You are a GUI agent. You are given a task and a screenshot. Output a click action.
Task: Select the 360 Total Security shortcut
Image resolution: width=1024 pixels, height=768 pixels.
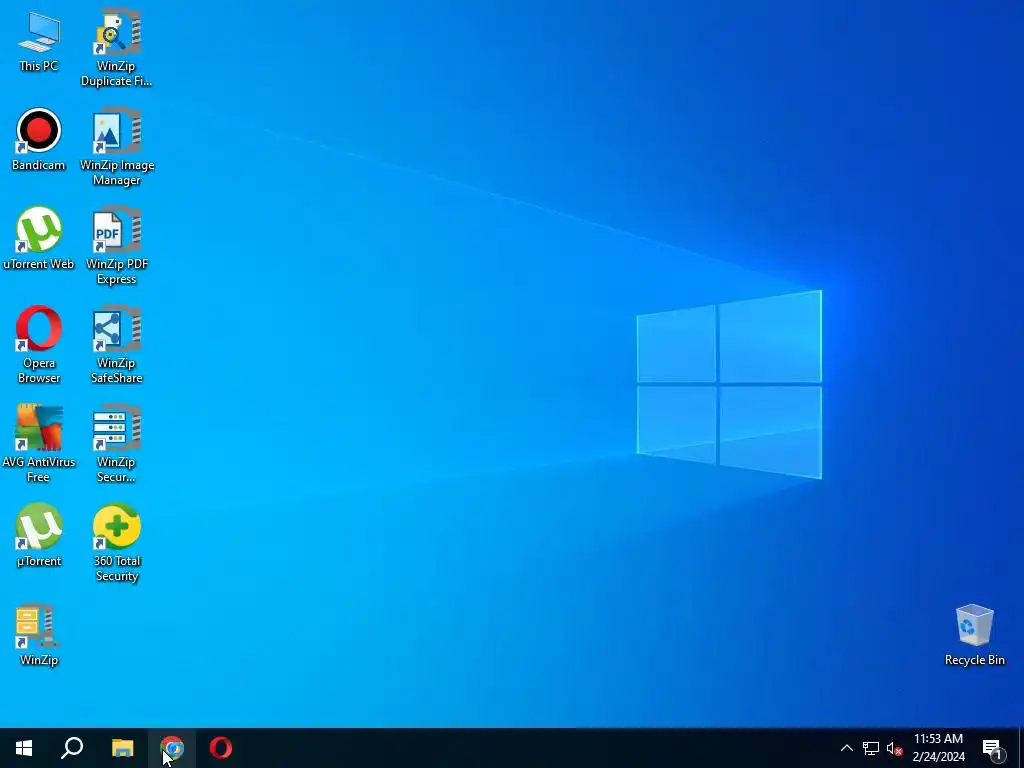pyautogui.click(x=117, y=543)
